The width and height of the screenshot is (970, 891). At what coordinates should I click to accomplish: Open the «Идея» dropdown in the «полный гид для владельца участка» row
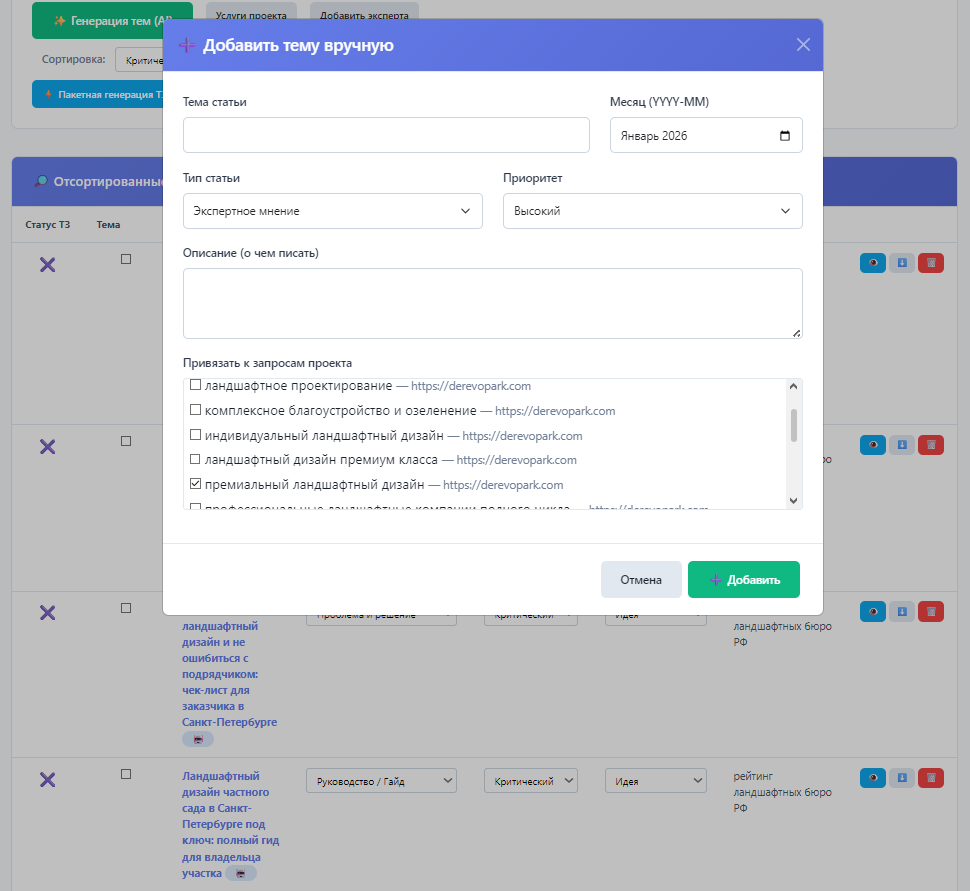point(656,781)
